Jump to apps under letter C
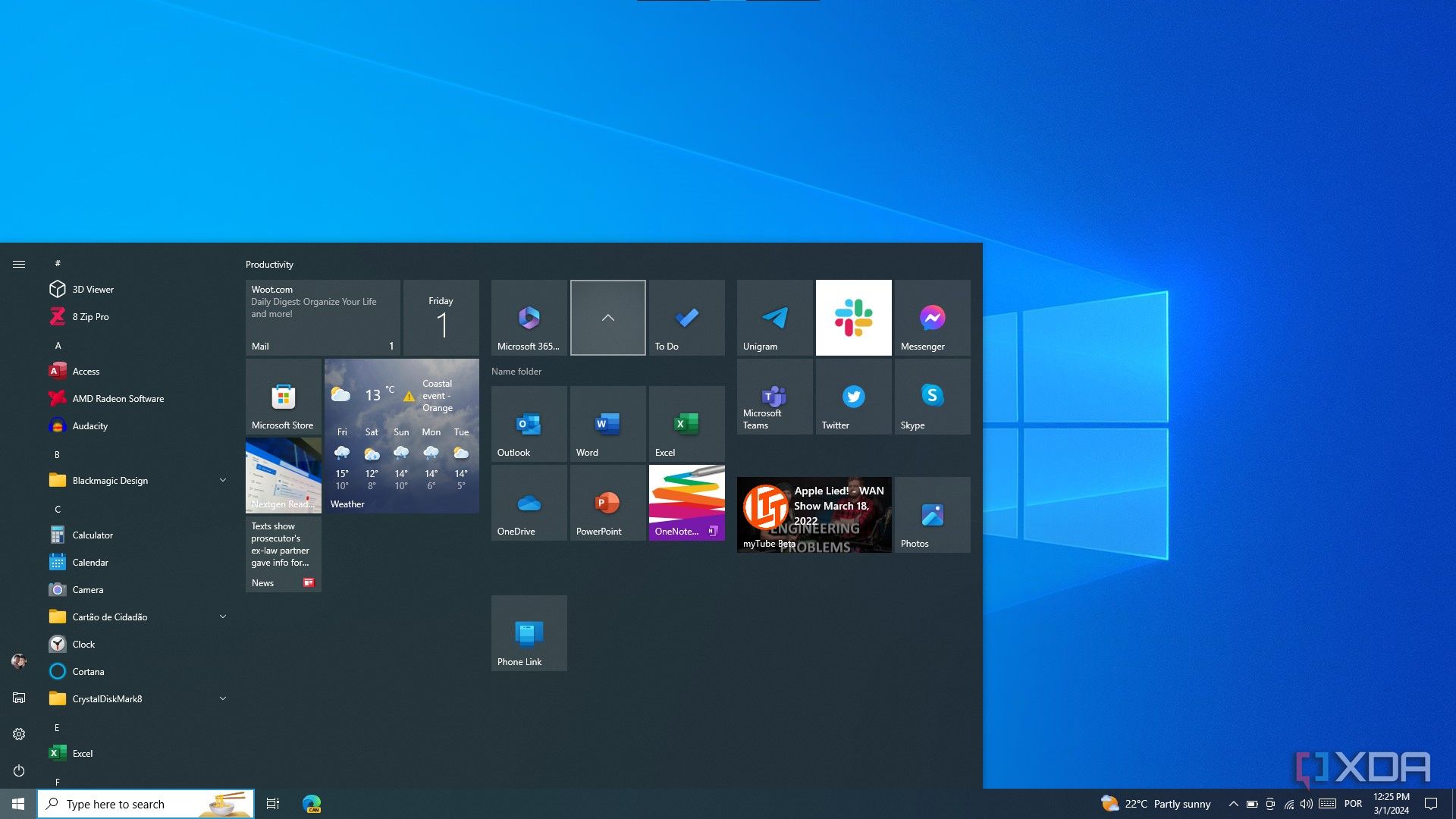This screenshot has height=819, width=1456. 58,510
